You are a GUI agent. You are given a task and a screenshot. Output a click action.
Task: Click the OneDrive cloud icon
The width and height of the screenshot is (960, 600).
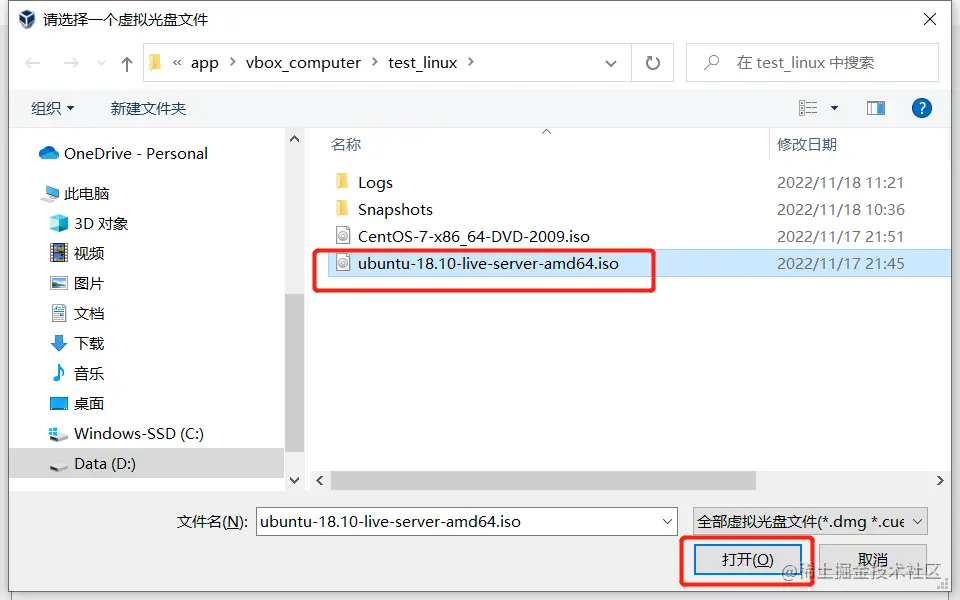[48, 152]
